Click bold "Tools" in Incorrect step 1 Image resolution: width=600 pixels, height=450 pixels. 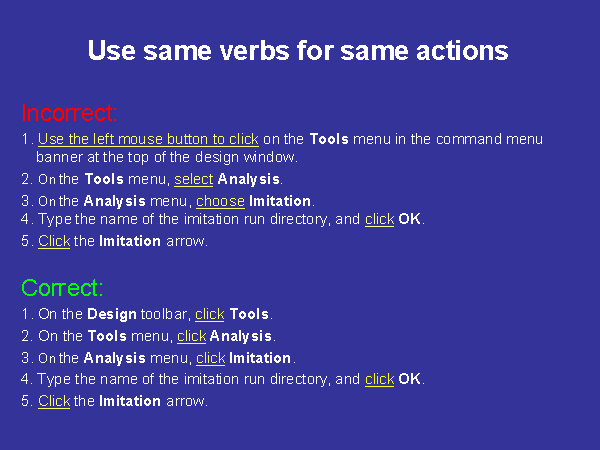[x=328, y=139]
